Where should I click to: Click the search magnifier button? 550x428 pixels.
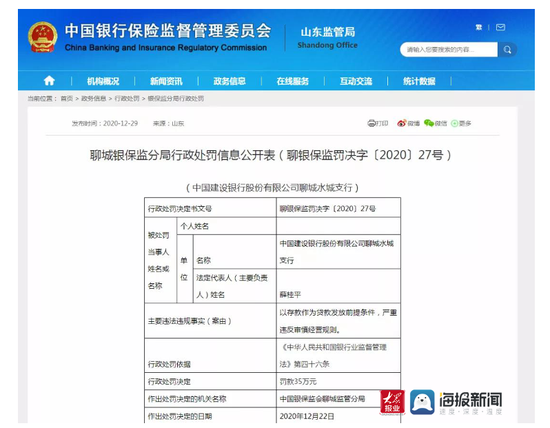507,49
